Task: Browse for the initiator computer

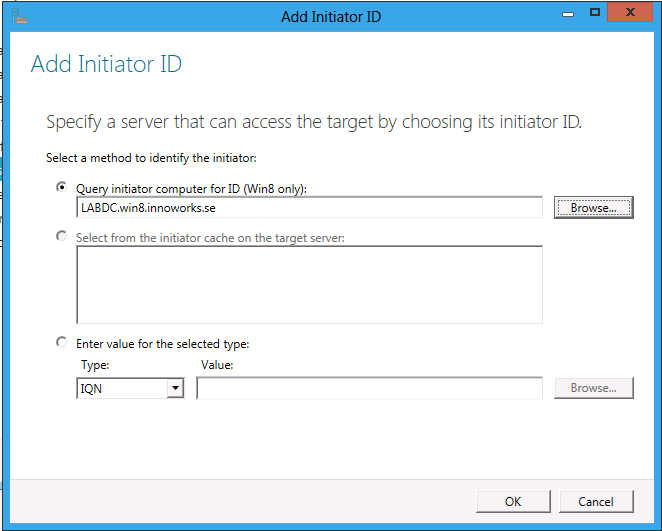Action: [x=594, y=208]
